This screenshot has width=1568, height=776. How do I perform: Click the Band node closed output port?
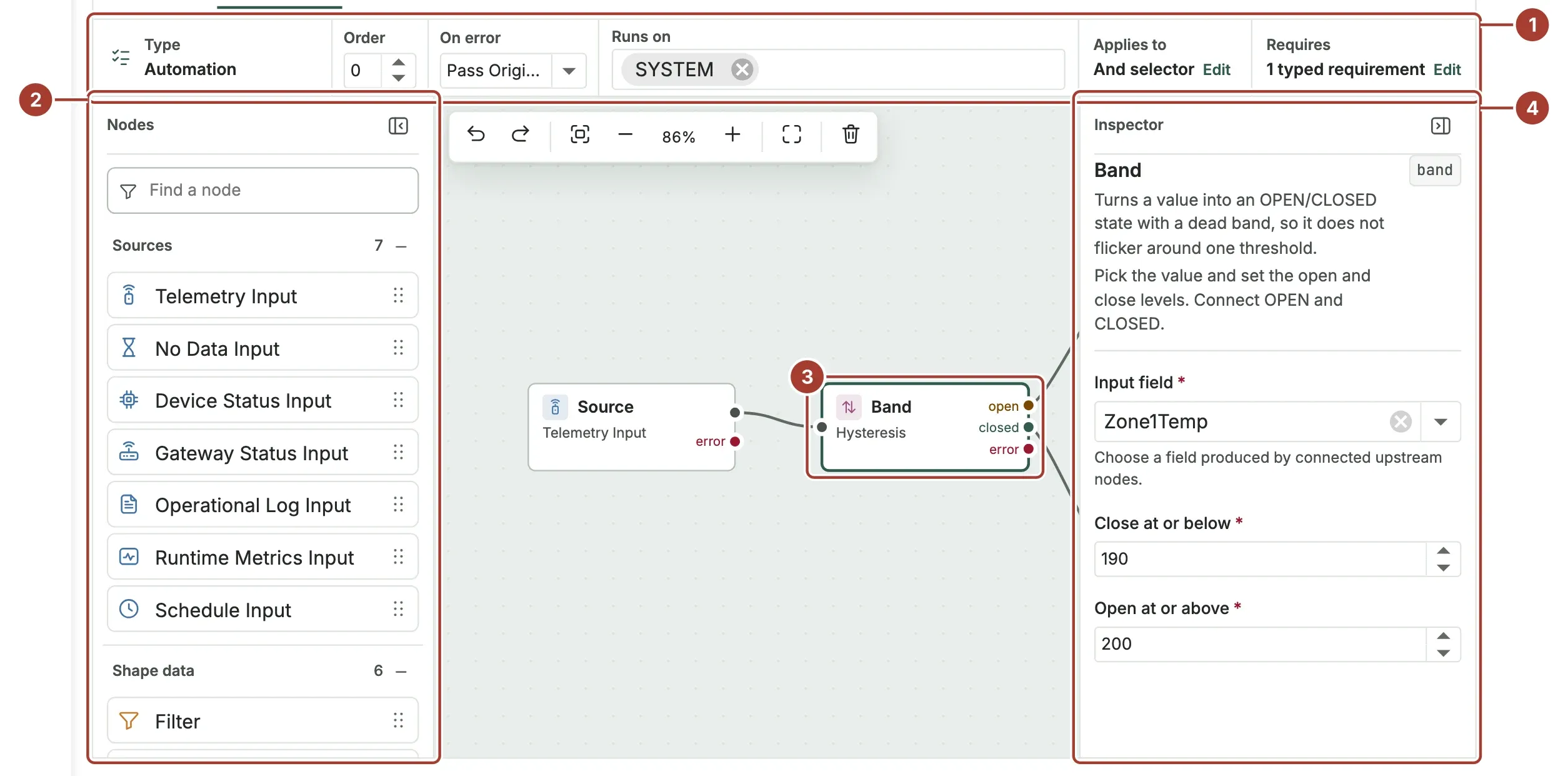point(1028,427)
